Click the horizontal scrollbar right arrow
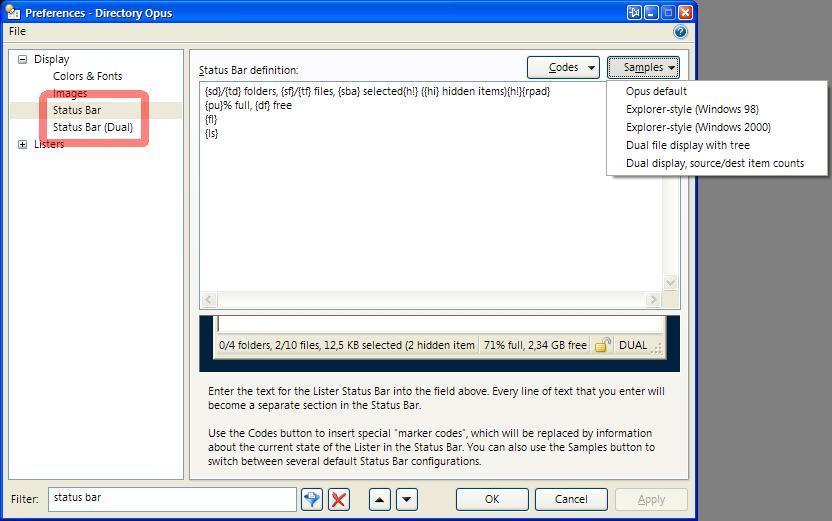Viewport: 832px width, 521px height. click(x=653, y=300)
